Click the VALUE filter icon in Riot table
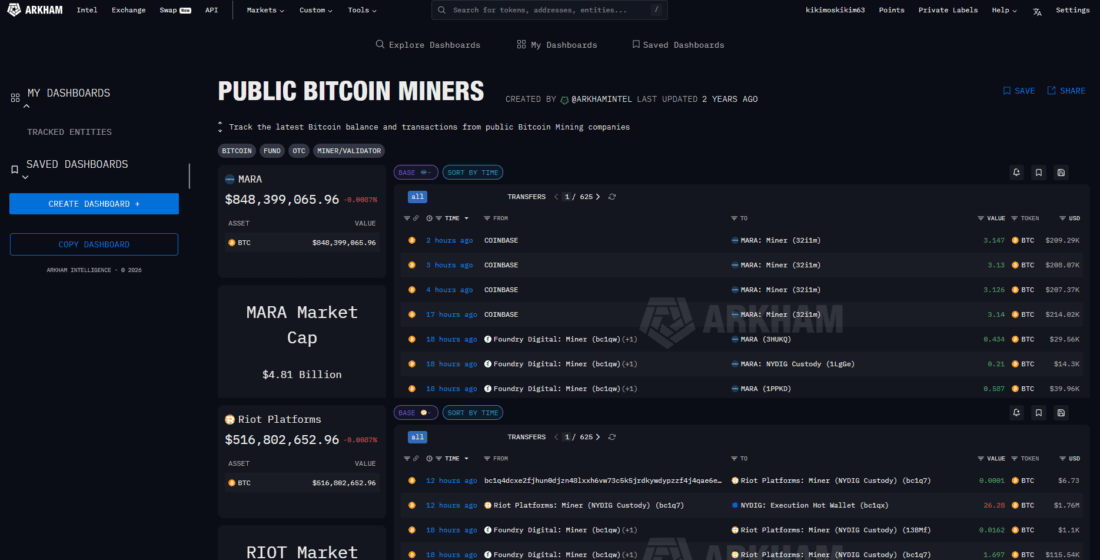 980,458
